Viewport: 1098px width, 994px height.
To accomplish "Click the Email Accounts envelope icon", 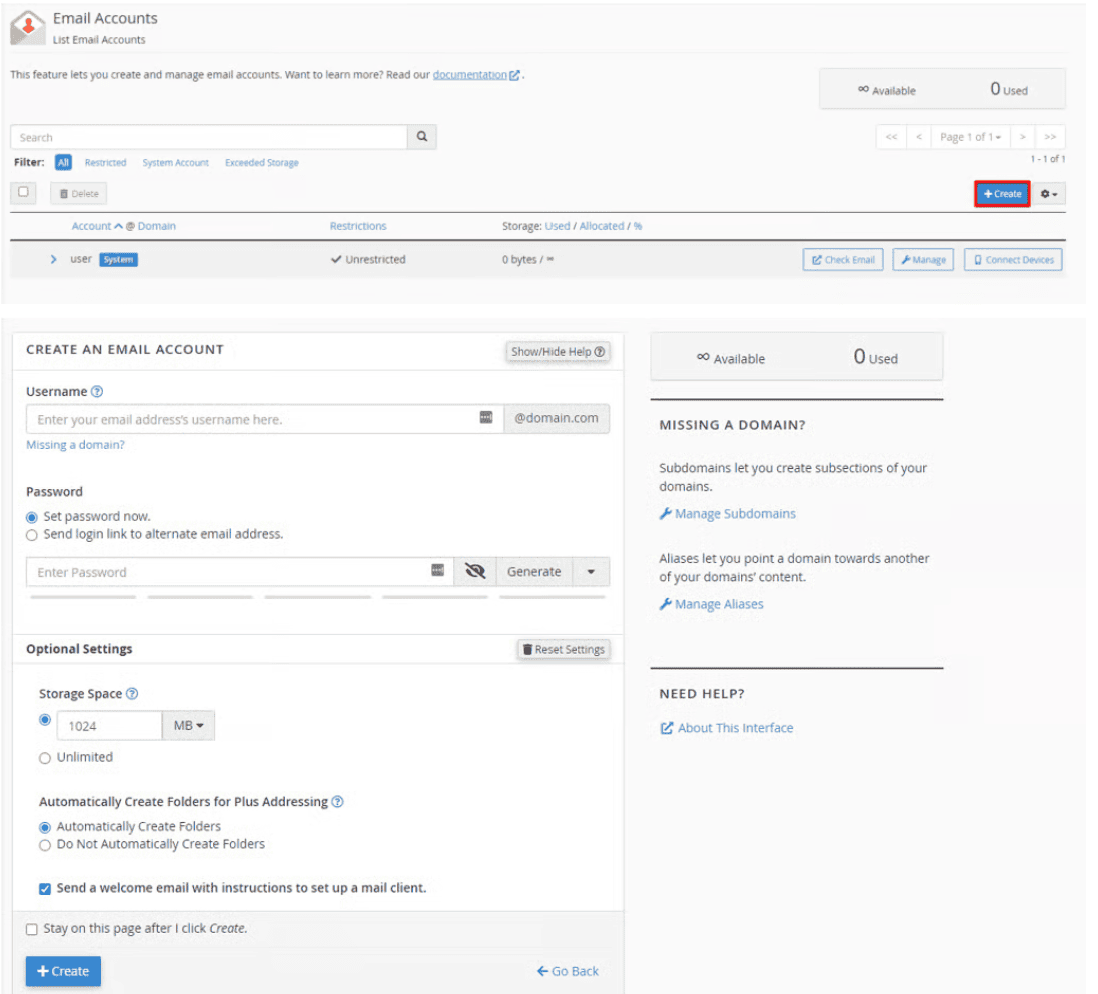I will (x=28, y=28).
